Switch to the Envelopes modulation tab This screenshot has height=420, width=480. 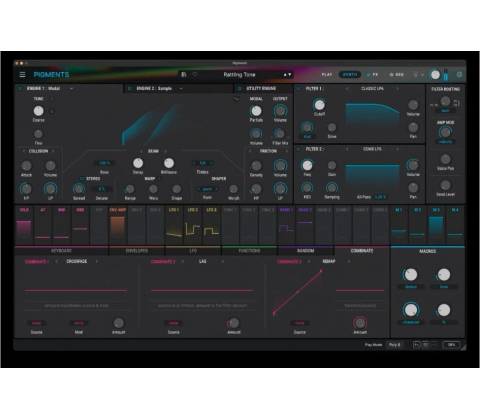(137, 251)
